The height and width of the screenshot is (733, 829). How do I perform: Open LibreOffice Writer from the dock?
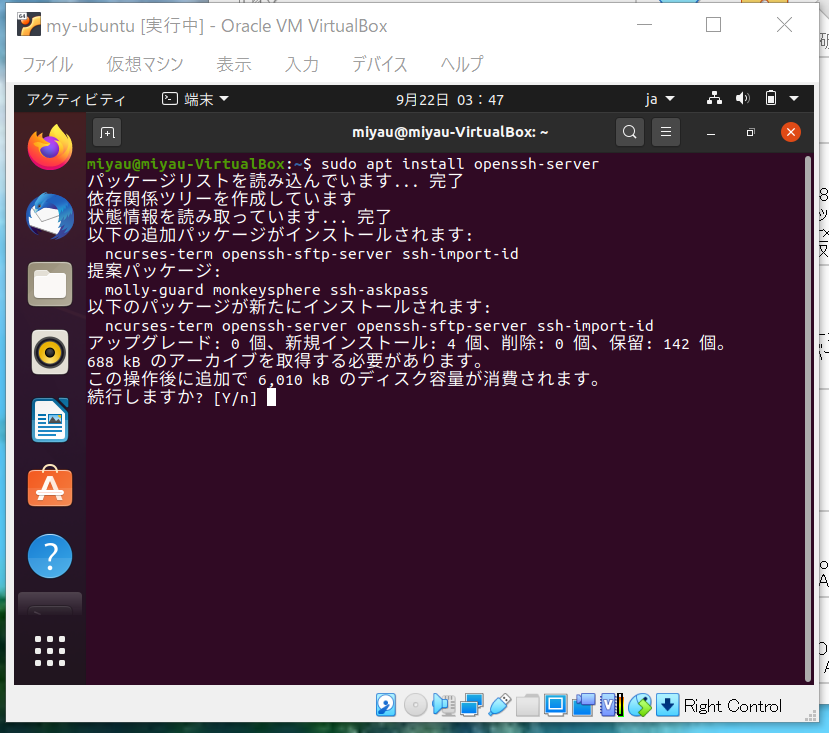click(x=50, y=420)
